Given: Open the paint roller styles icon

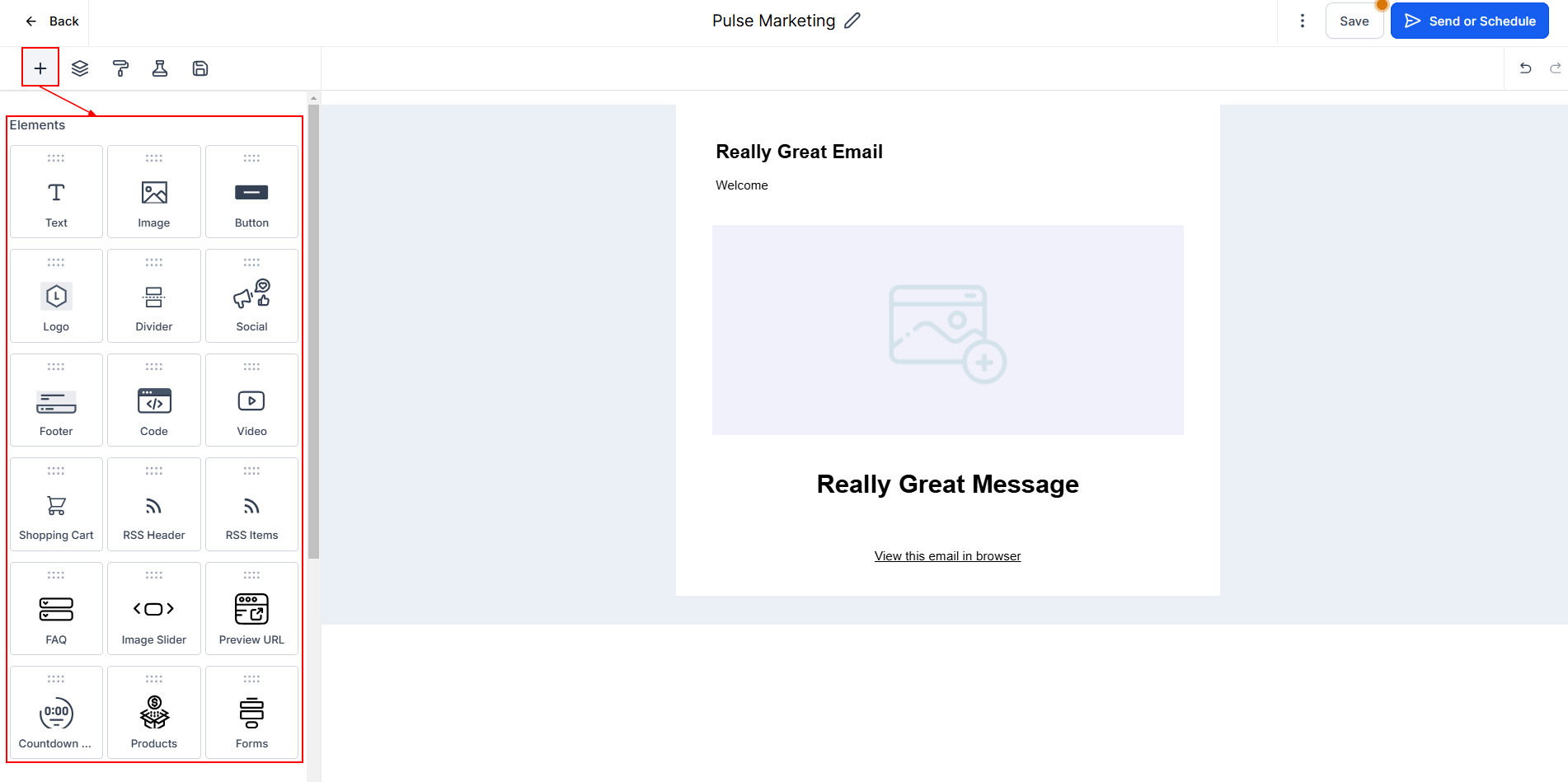Looking at the screenshot, I should click(x=120, y=68).
